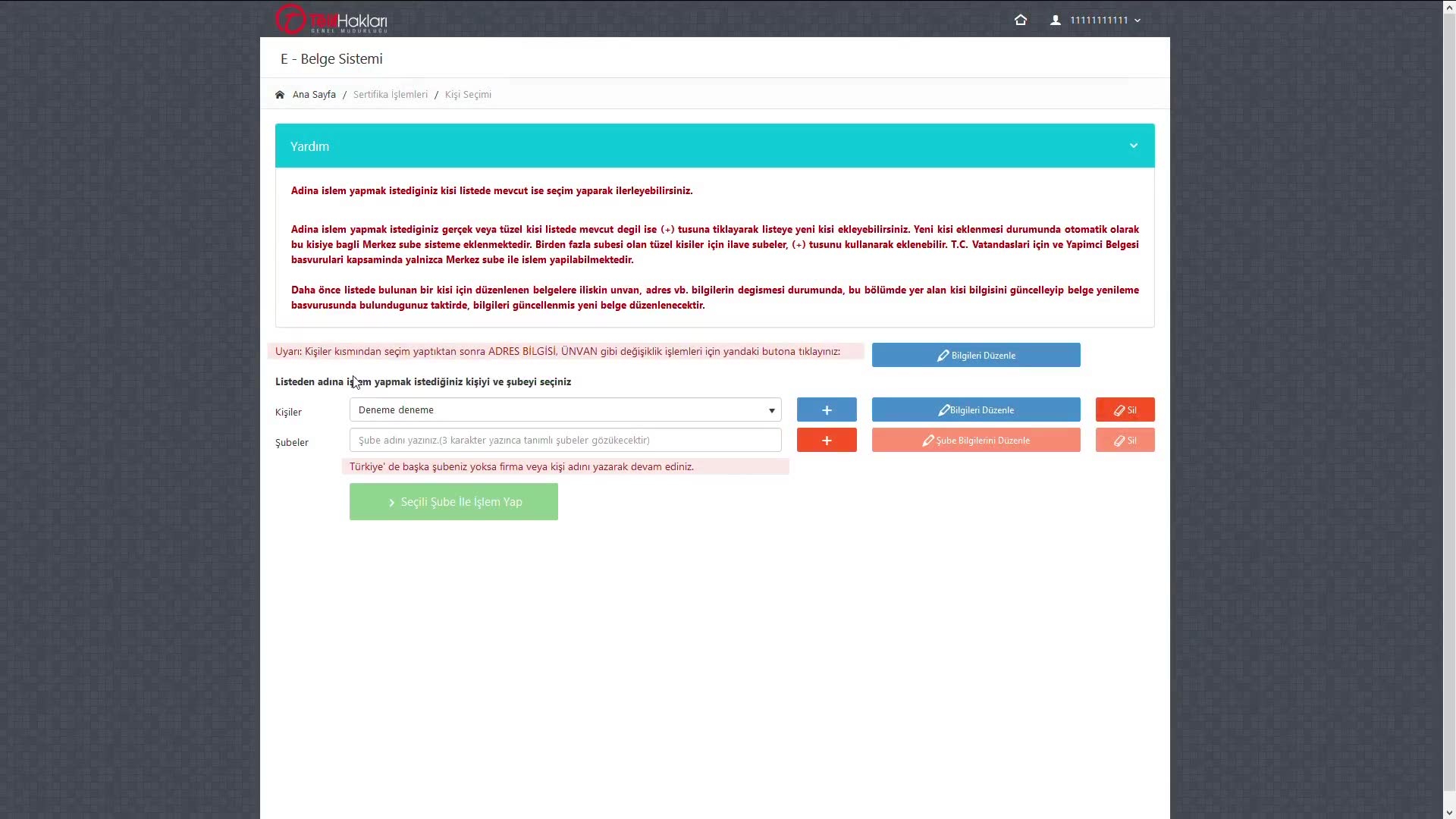Click the home icon in top bar
Screen dimensions: 1456x819
1021,20
